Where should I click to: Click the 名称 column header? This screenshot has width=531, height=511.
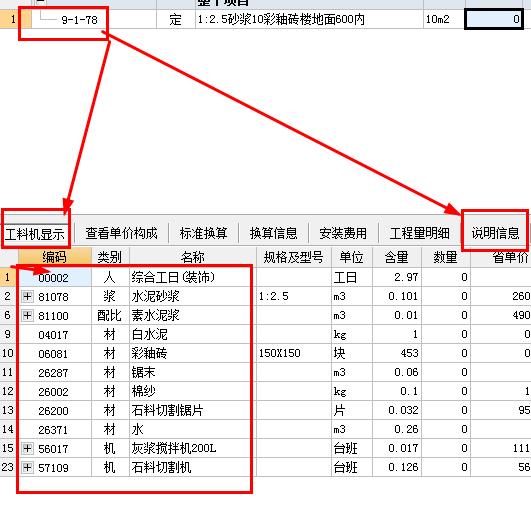[x=192, y=257]
